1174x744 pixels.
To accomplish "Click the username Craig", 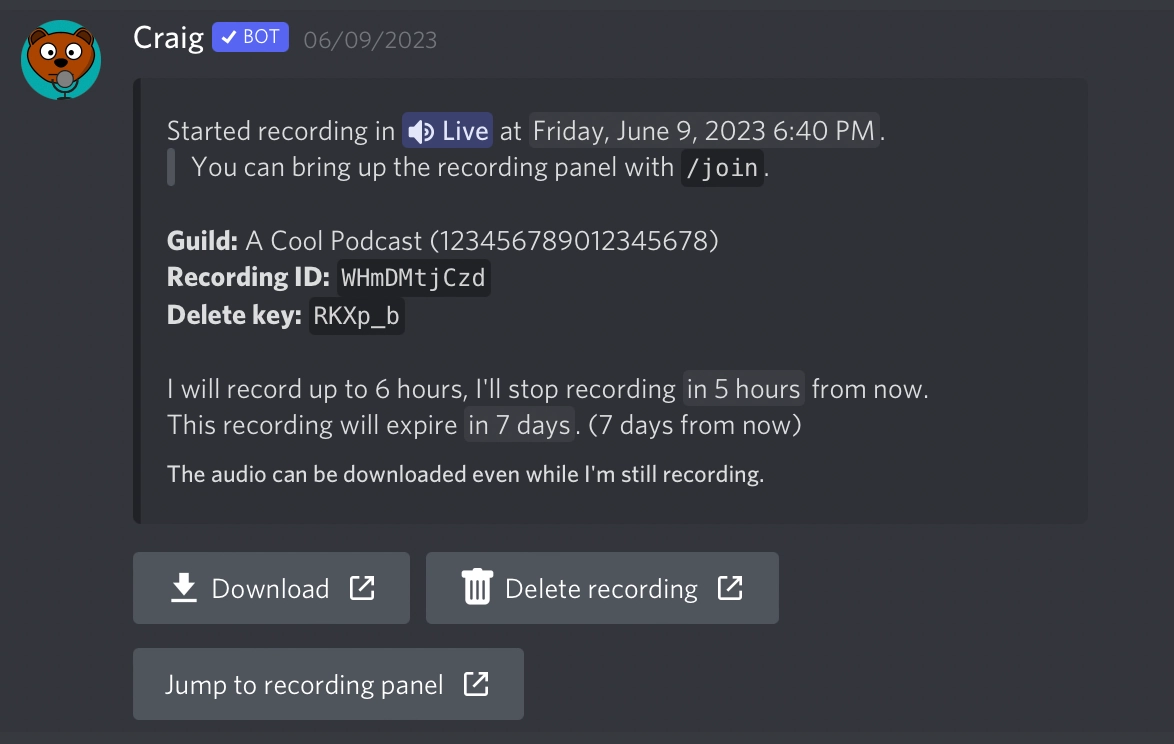I will pyautogui.click(x=167, y=36).
